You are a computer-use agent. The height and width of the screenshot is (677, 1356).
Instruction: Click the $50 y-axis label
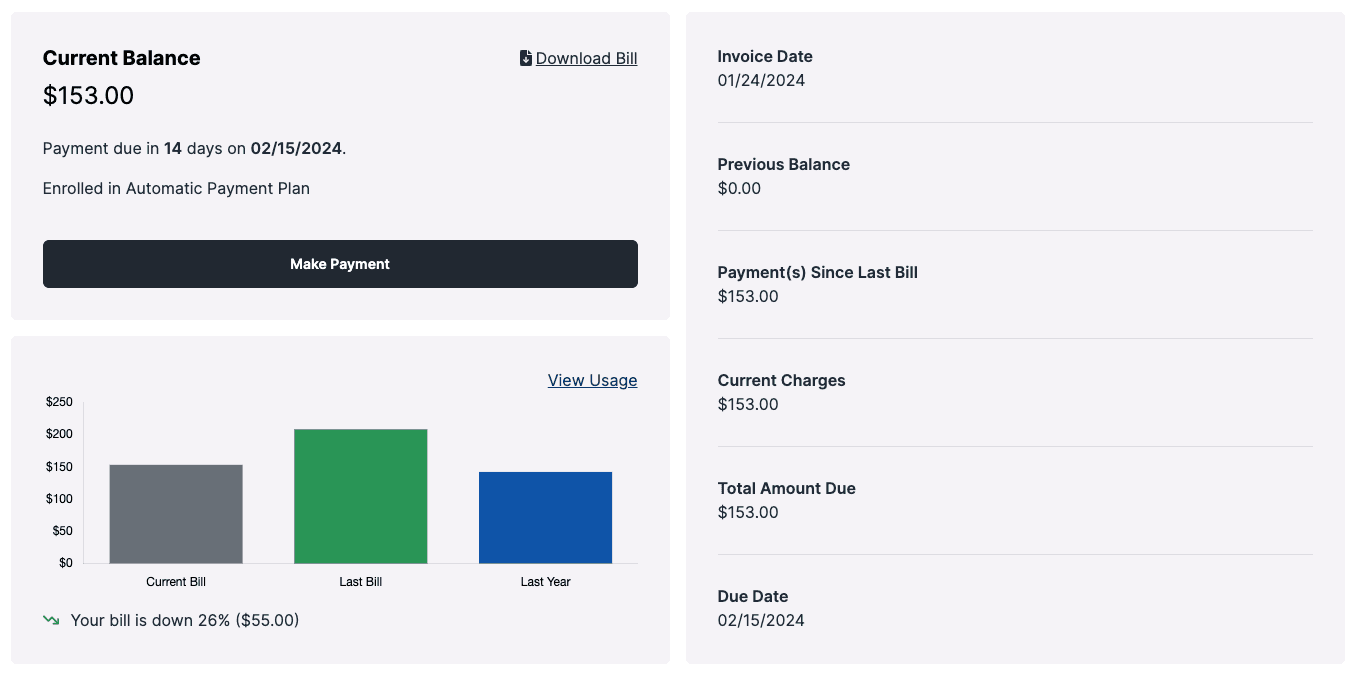[62, 530]
